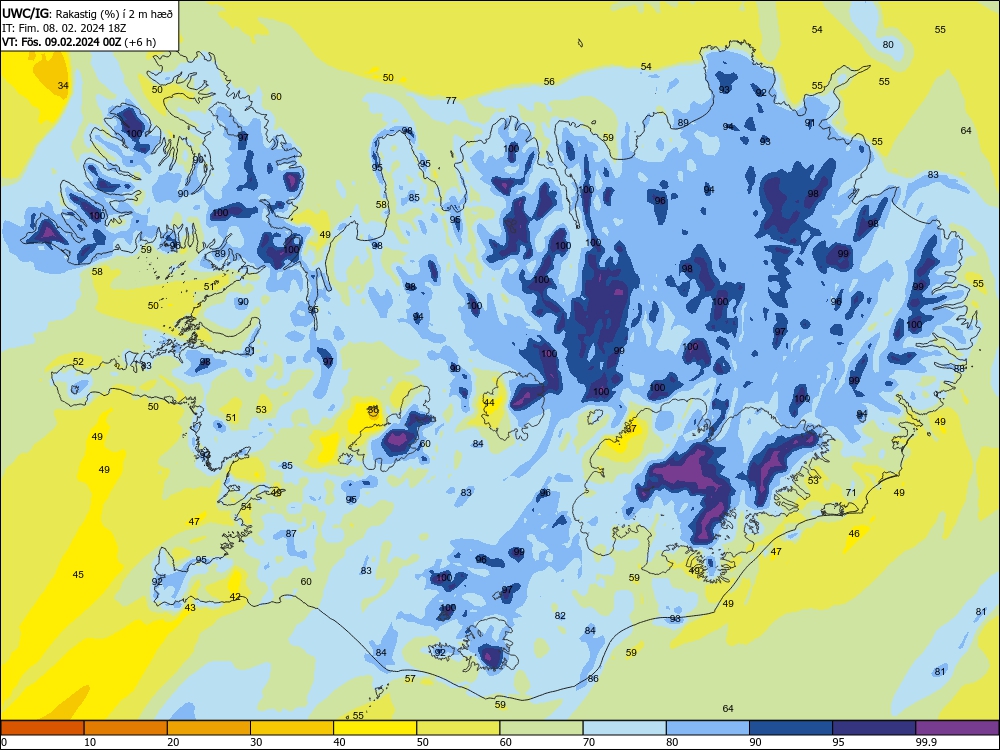The width and height of the screenshot is (1000, 750).
Task: Click the purple 99.9+ legend swatch
Action: (x=957, y=728)
